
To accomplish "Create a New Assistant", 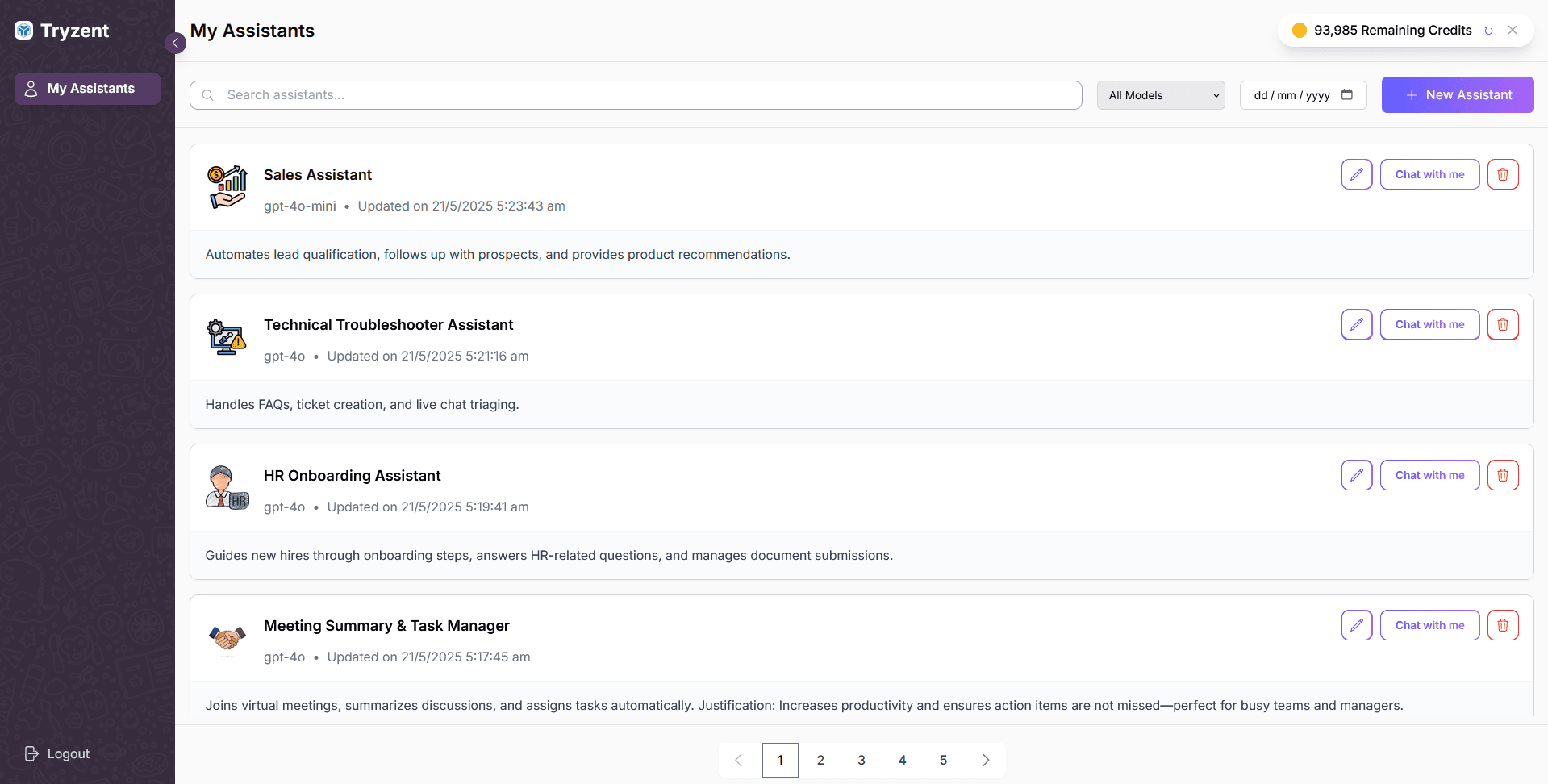I will [1457, 95].
